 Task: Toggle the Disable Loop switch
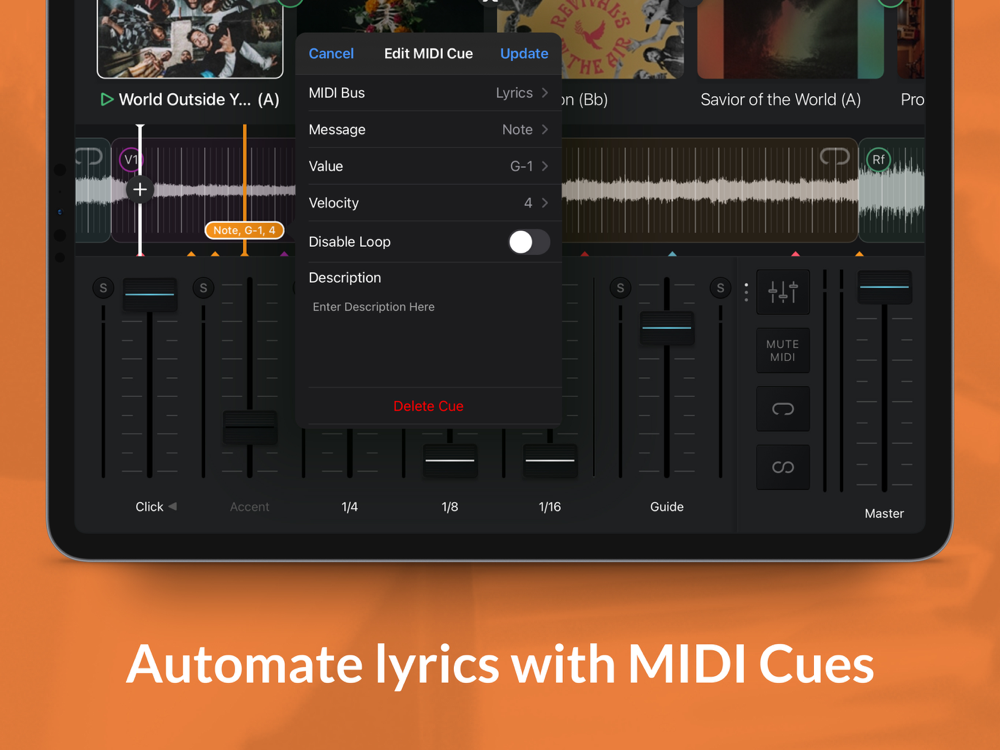pos(529,242)
